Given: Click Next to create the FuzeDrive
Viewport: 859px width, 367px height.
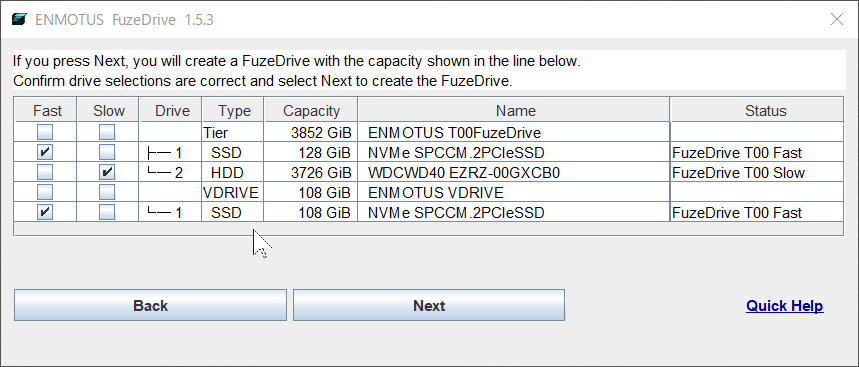Looking at the screenshot, I should (429, 305).
